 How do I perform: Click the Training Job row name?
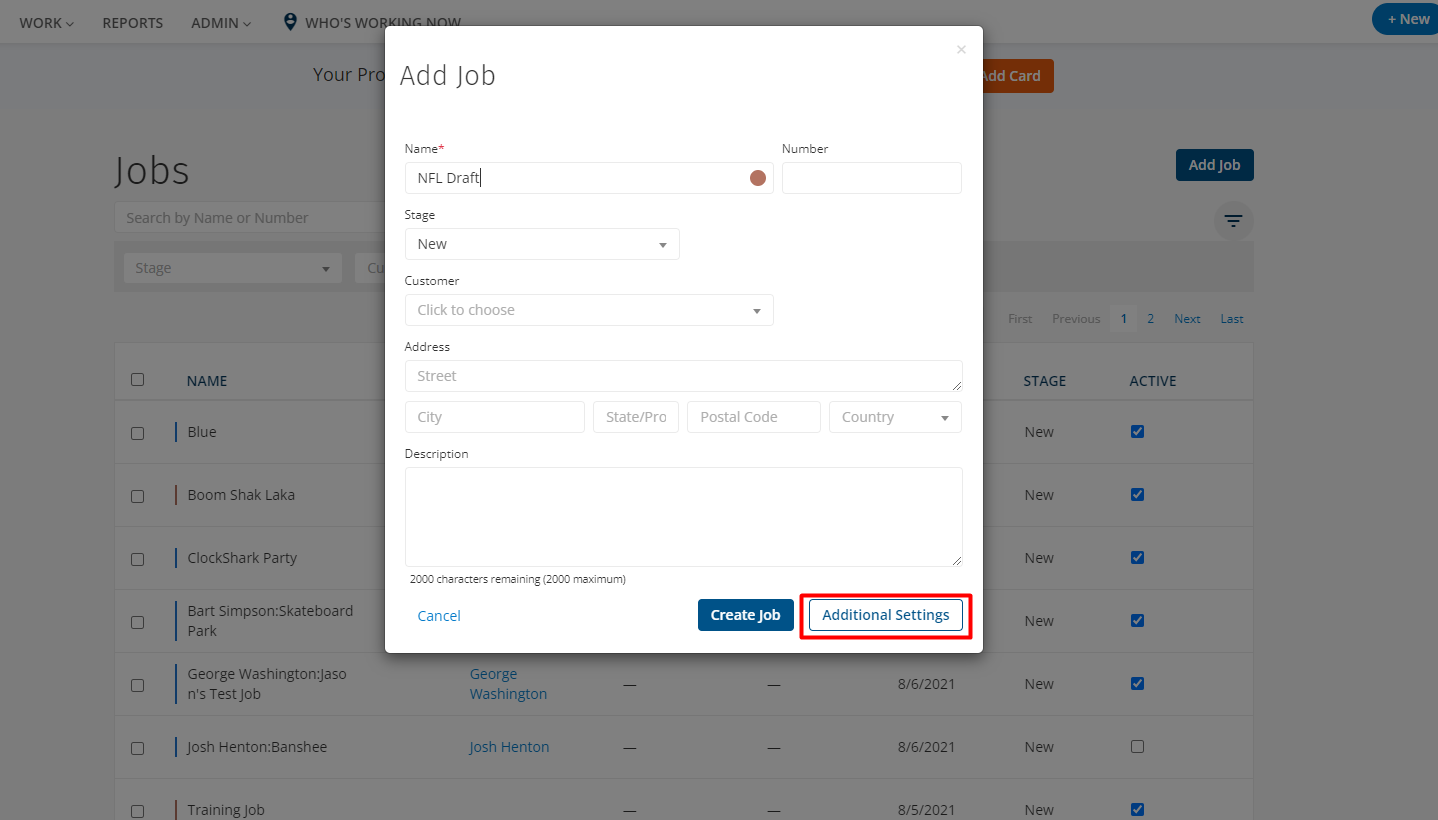click(x=226, y=810)
